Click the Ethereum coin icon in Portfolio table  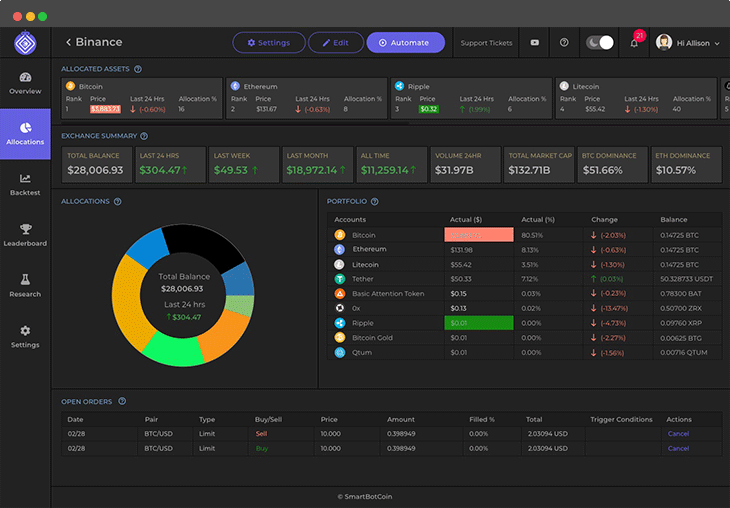[x=340, y=250]
